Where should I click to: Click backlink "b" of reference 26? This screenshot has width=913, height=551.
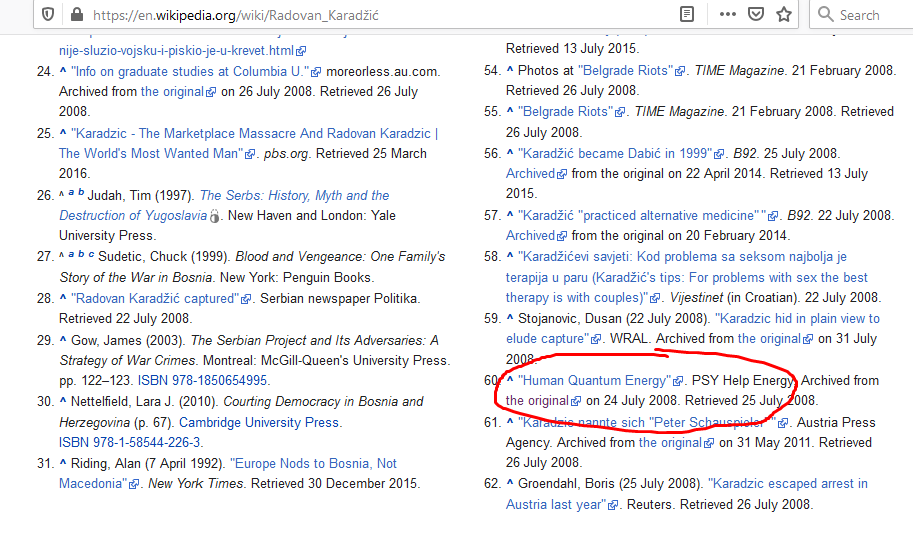(x=81, y=192)
